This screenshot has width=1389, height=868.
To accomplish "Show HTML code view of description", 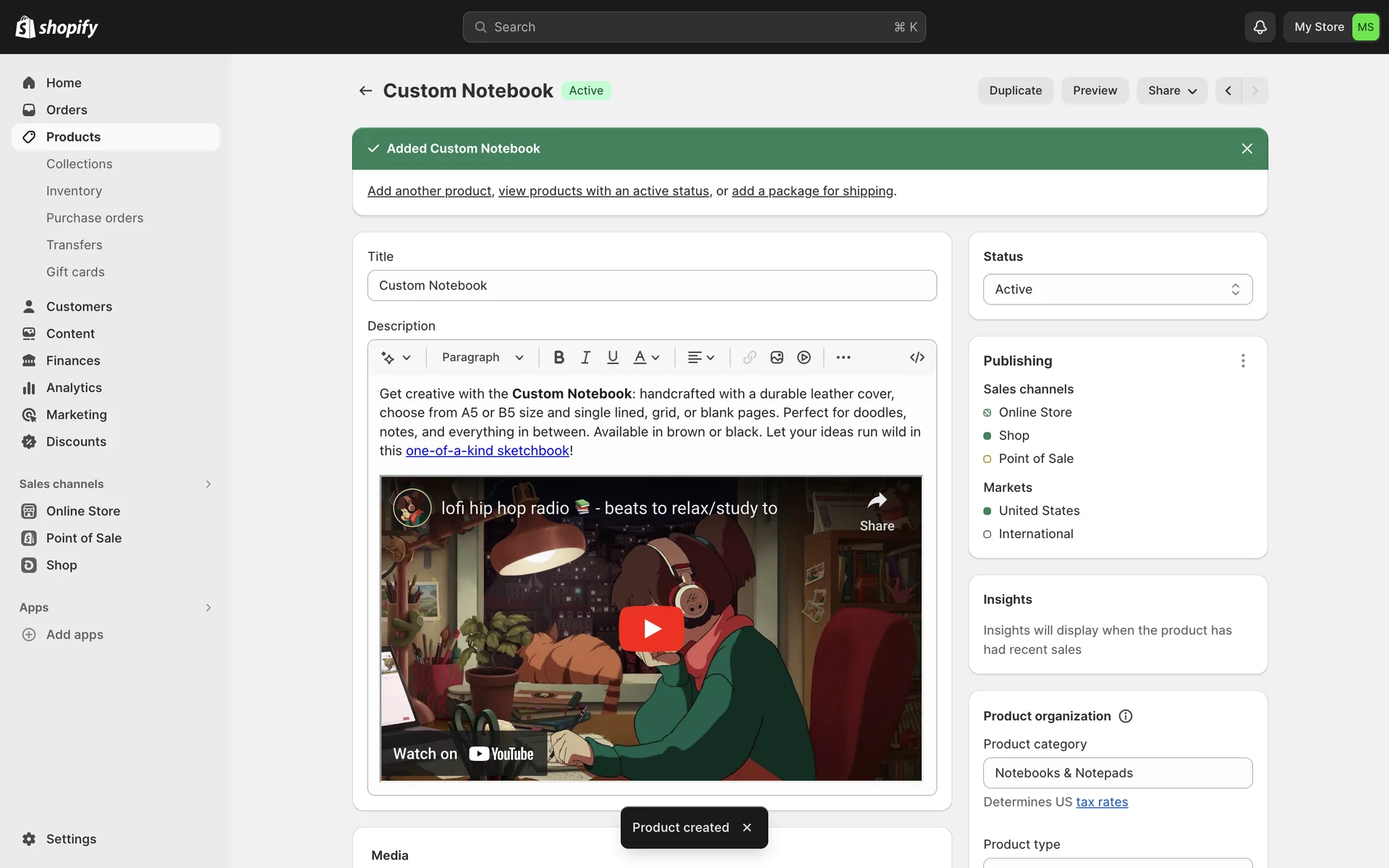I will click(917, 357).
